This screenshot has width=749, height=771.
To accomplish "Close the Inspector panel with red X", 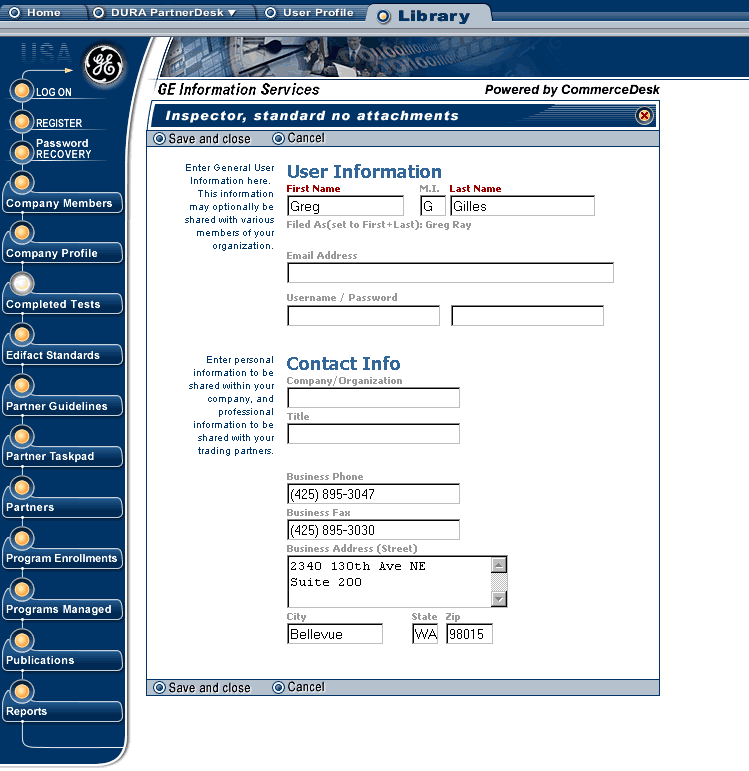I will (644, 116).
